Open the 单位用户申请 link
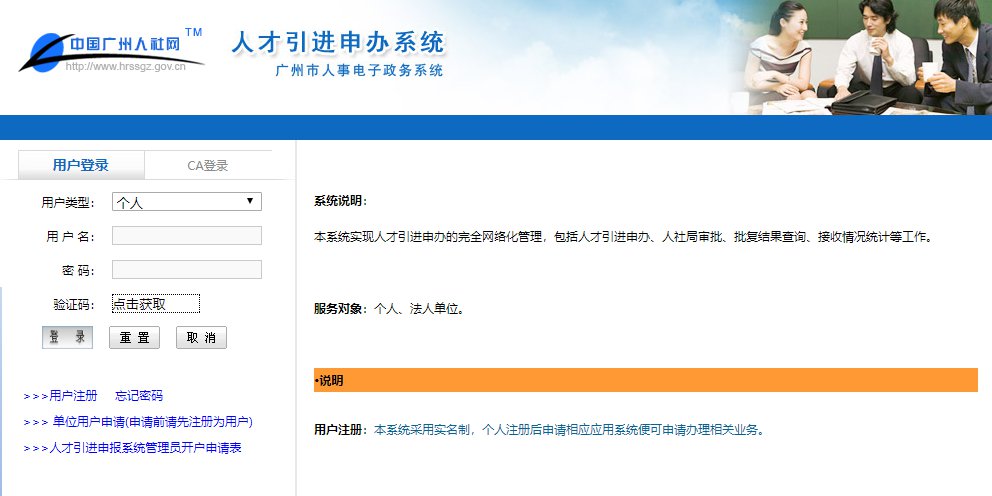Screen dimensions: 992x496 point(138,422)
